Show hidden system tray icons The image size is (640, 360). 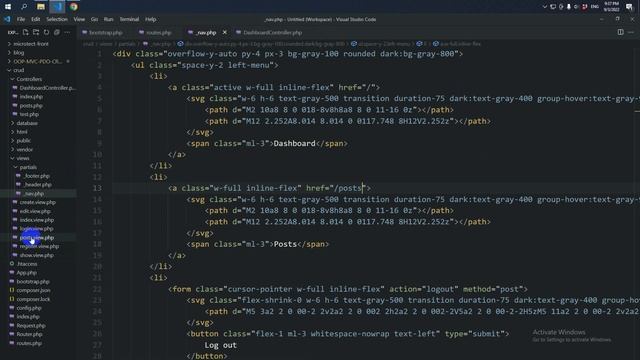[544, 7]
